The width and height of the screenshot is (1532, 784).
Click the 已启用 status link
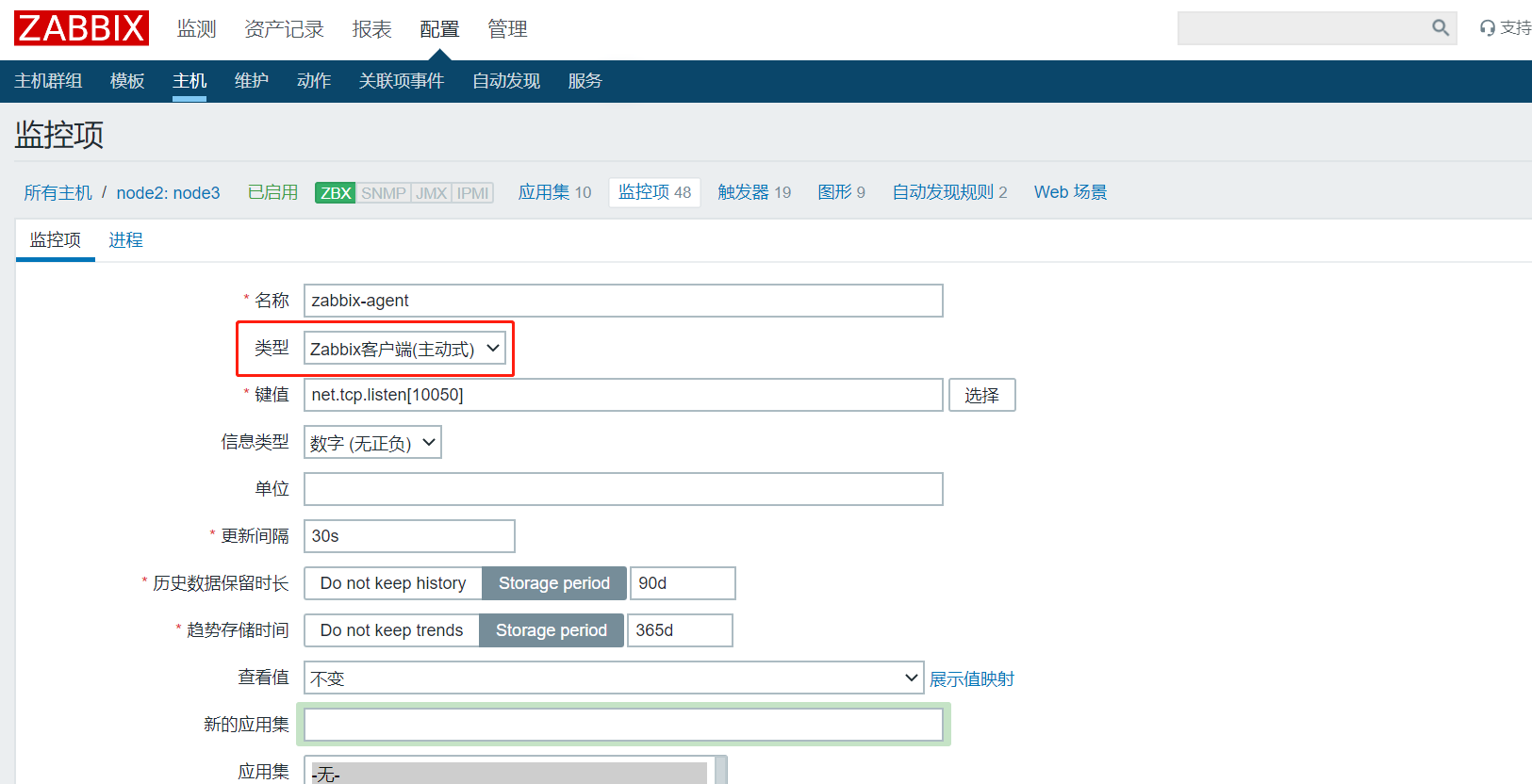tap(272, 192)
